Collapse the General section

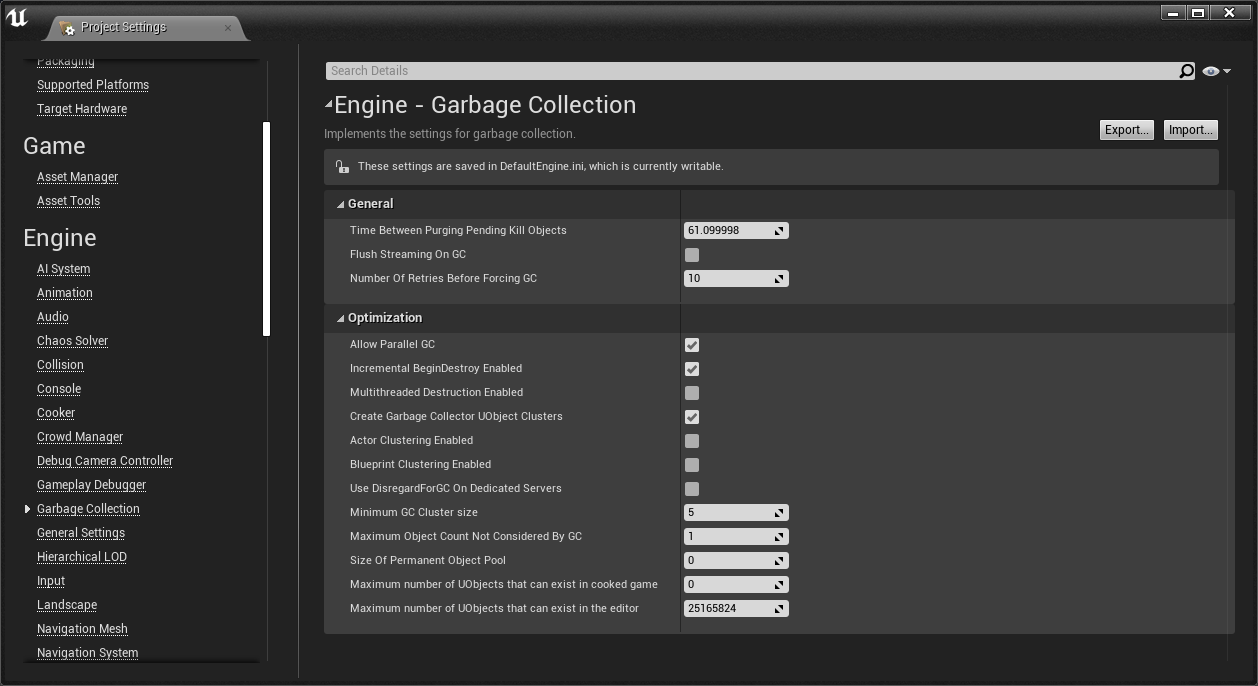(340, 204)
